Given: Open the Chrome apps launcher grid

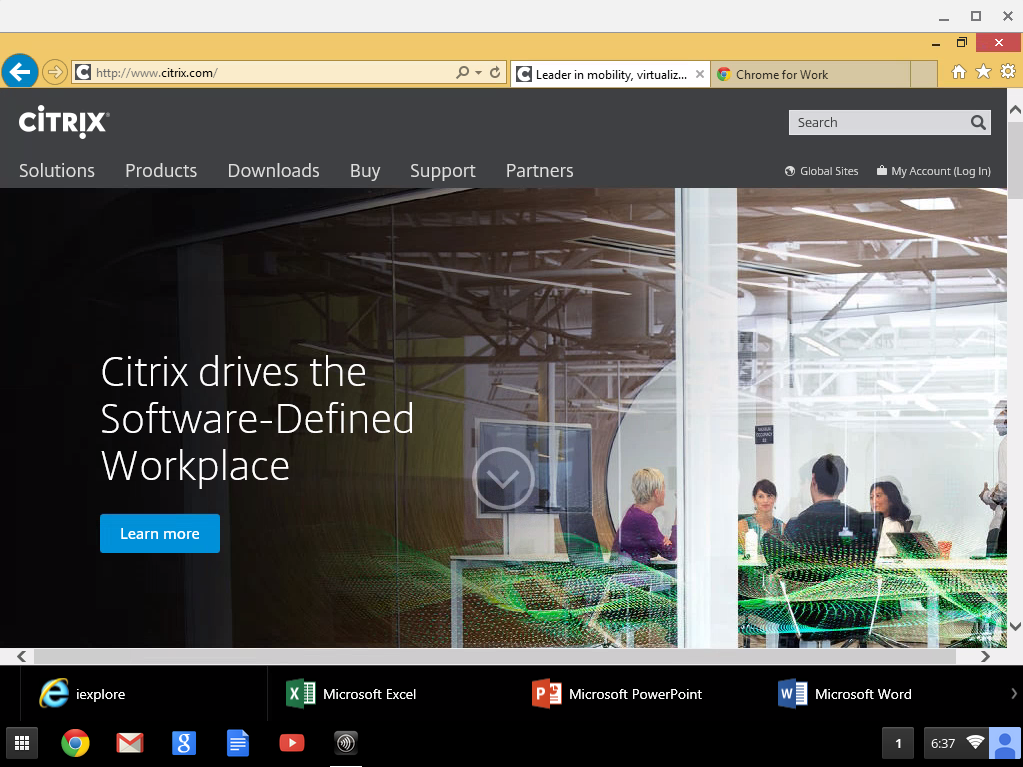Looking at the screenshot, I should [x=21, y=743].
